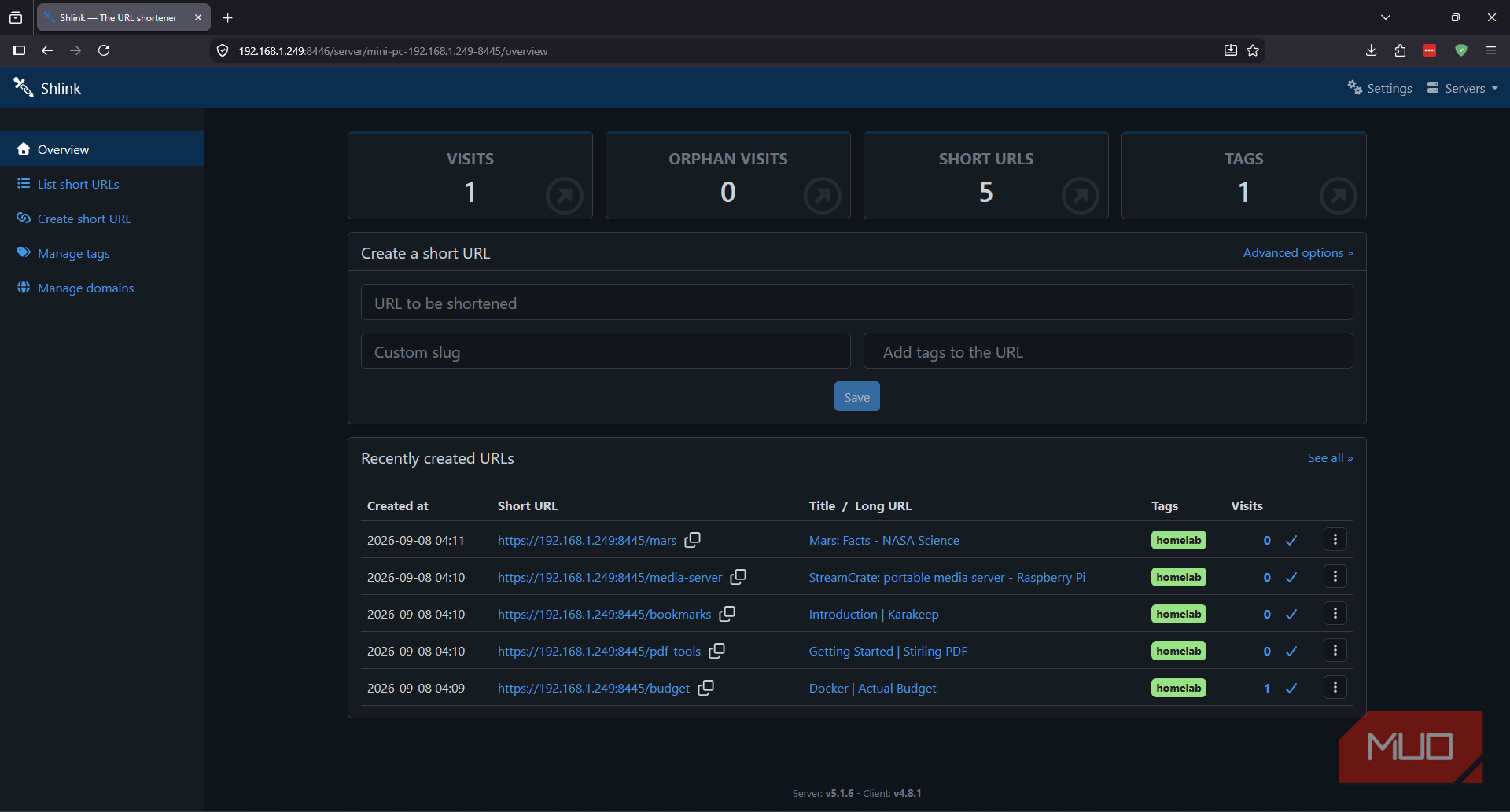Copy the /bookmarks short URL
The width and height of the screenshot is (1510, 812).
tap(727, 614)
